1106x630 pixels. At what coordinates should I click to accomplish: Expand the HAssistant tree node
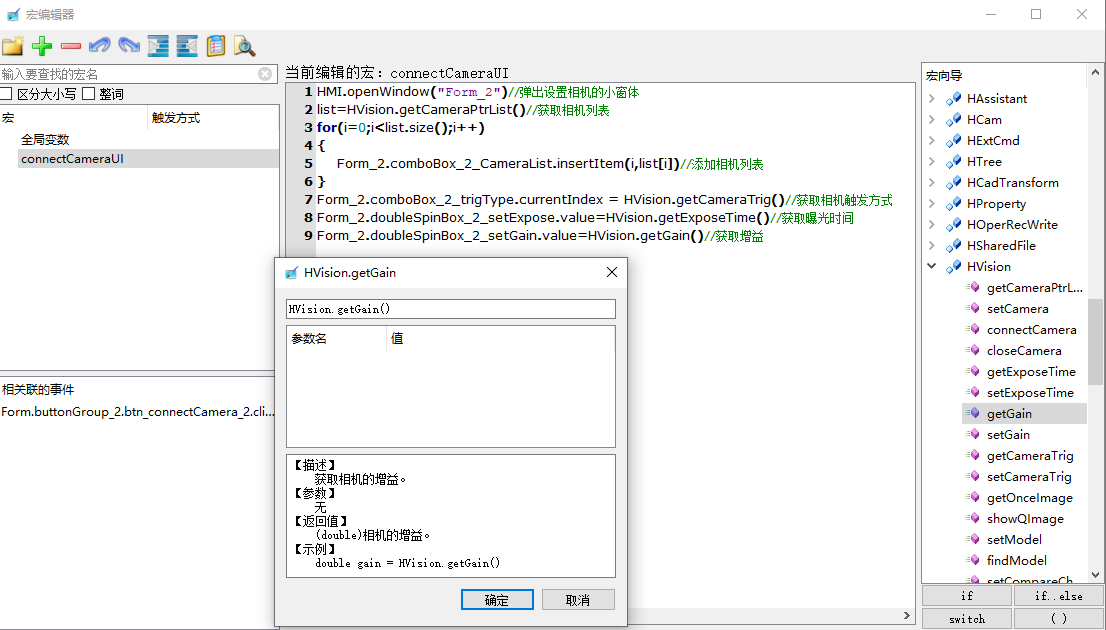[932, 99]
